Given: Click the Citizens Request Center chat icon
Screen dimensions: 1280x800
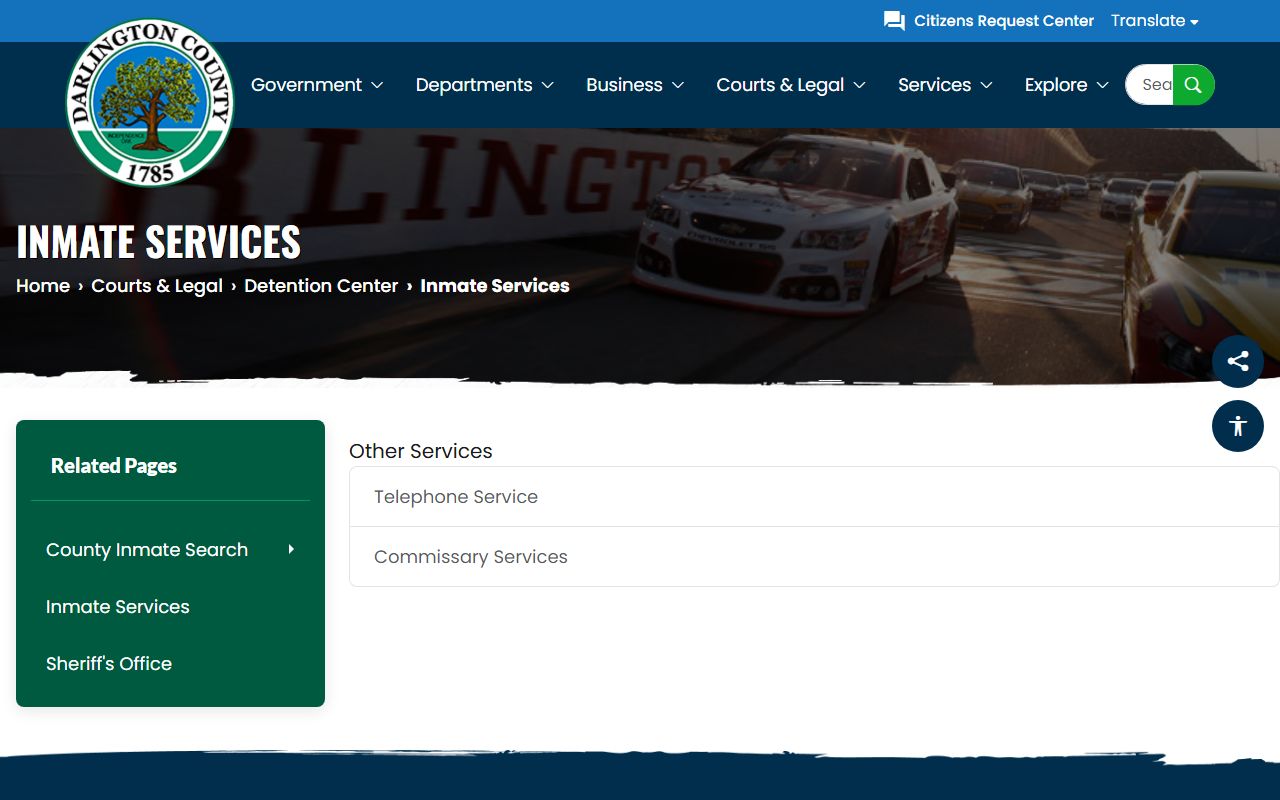Looking at the screenshot, I should tap(894, 21).
